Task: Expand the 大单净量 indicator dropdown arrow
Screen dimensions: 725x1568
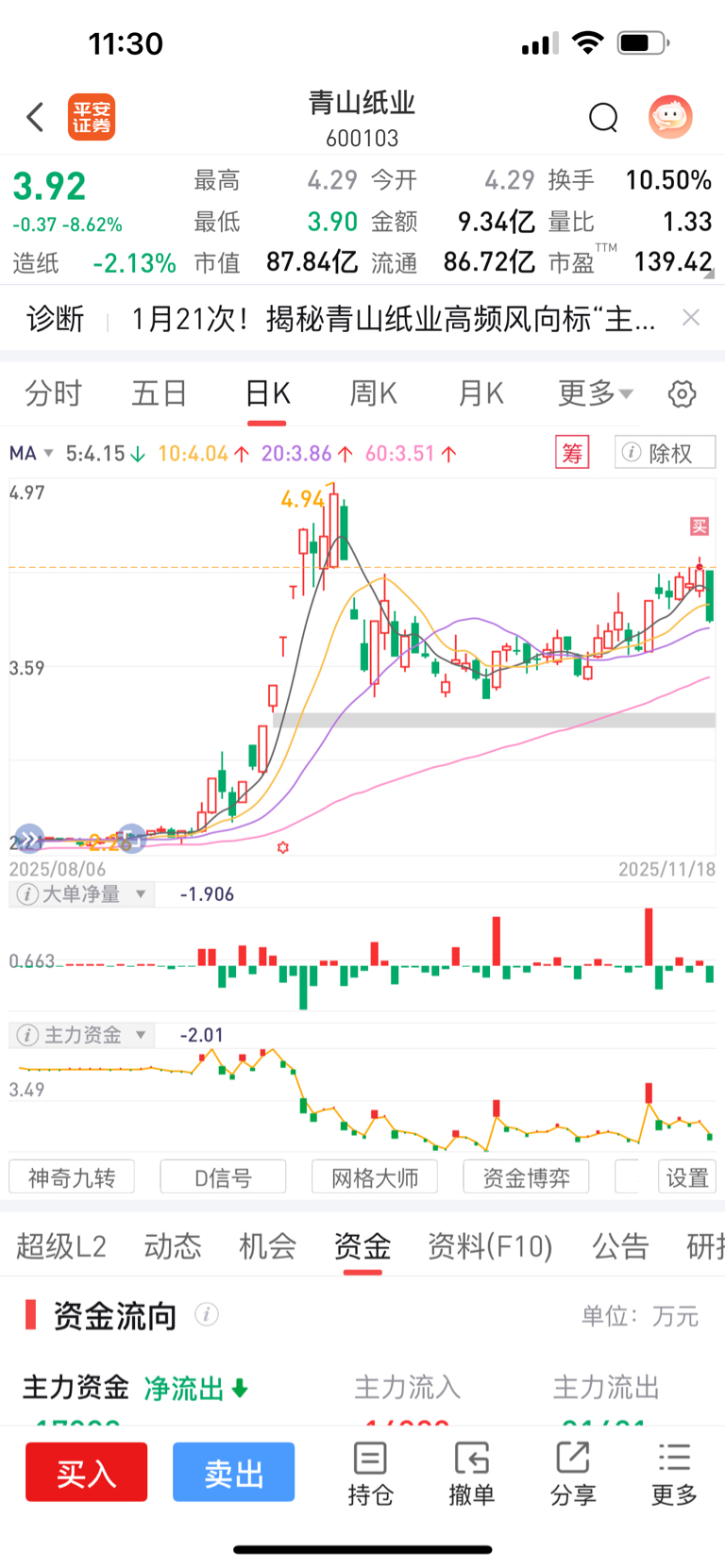Action: tap(141, 893)
